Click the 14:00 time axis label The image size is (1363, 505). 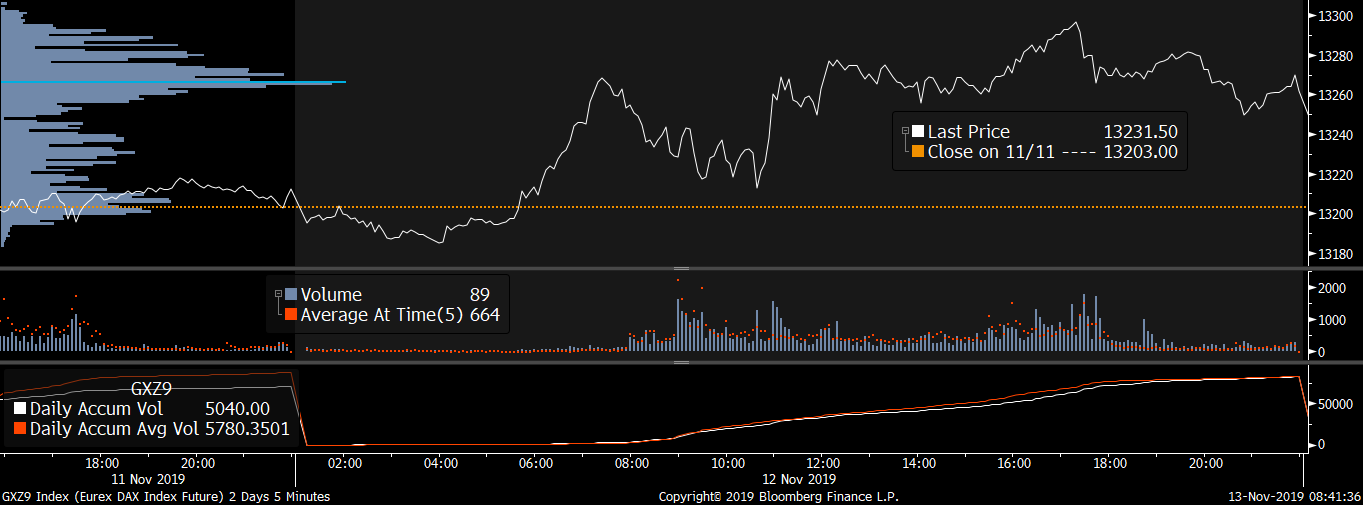919,463
